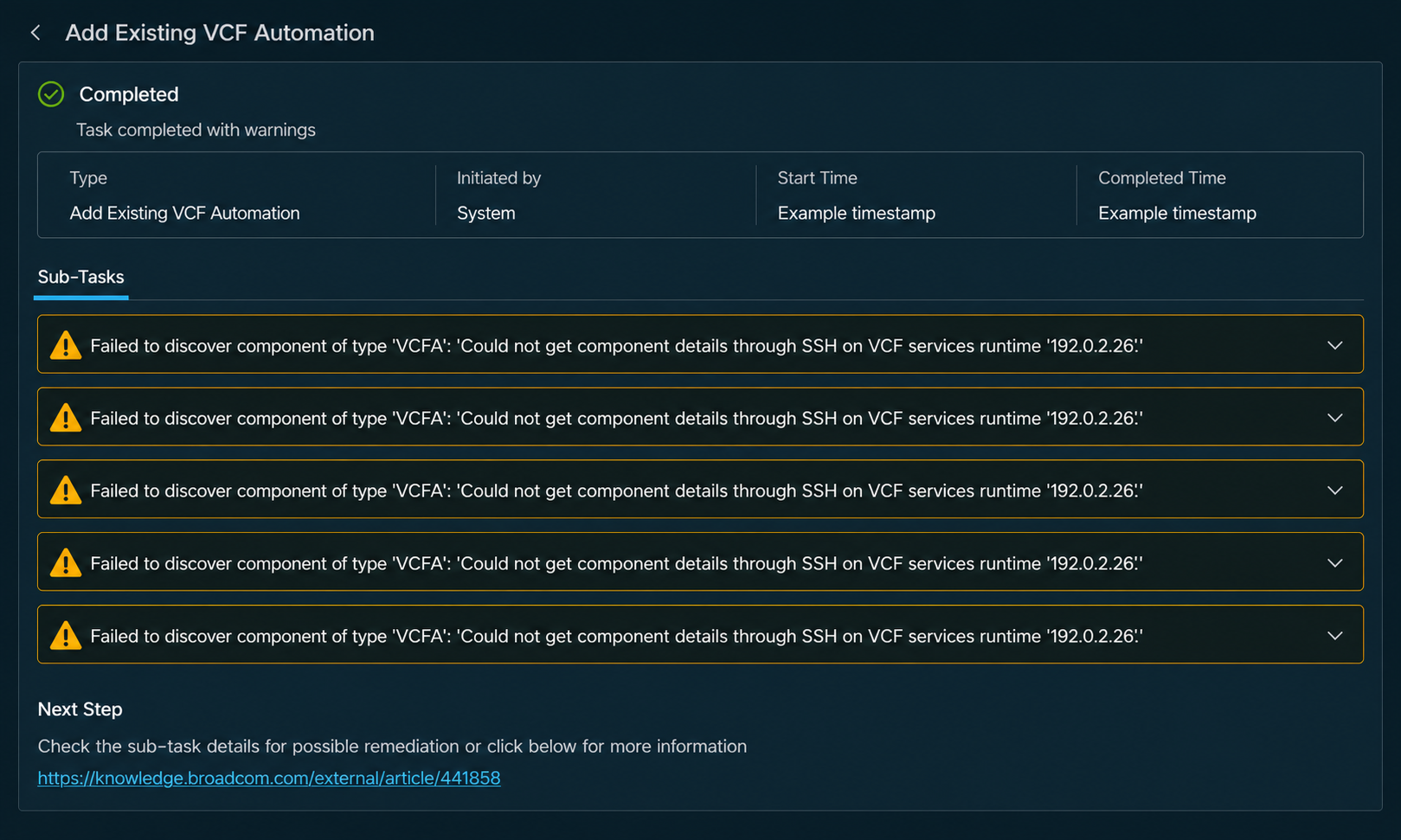Click 'Example timestamp' under Start Time
1401x840 pixels.
point(856,213)
